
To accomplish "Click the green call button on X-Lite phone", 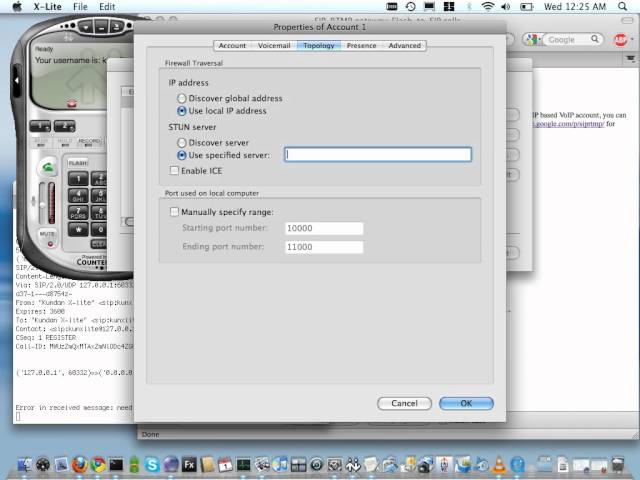I will [47, 167].
